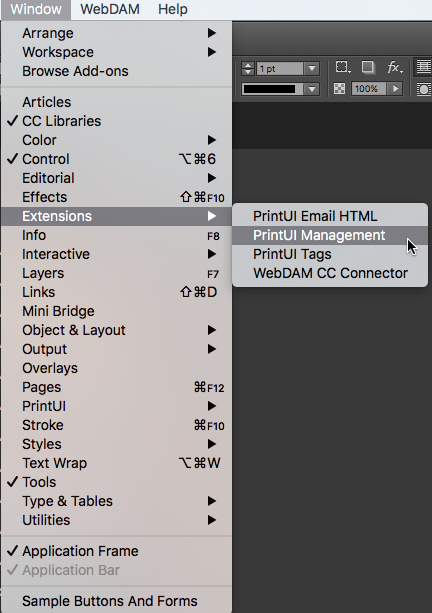Open the 100% opacity slider arrow
Screen dimensions: 432x613
pos(395,89)
